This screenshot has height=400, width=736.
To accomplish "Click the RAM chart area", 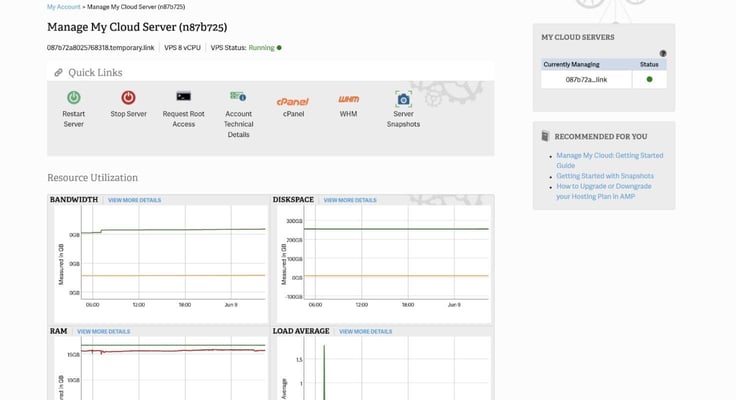I will [161, 369].
